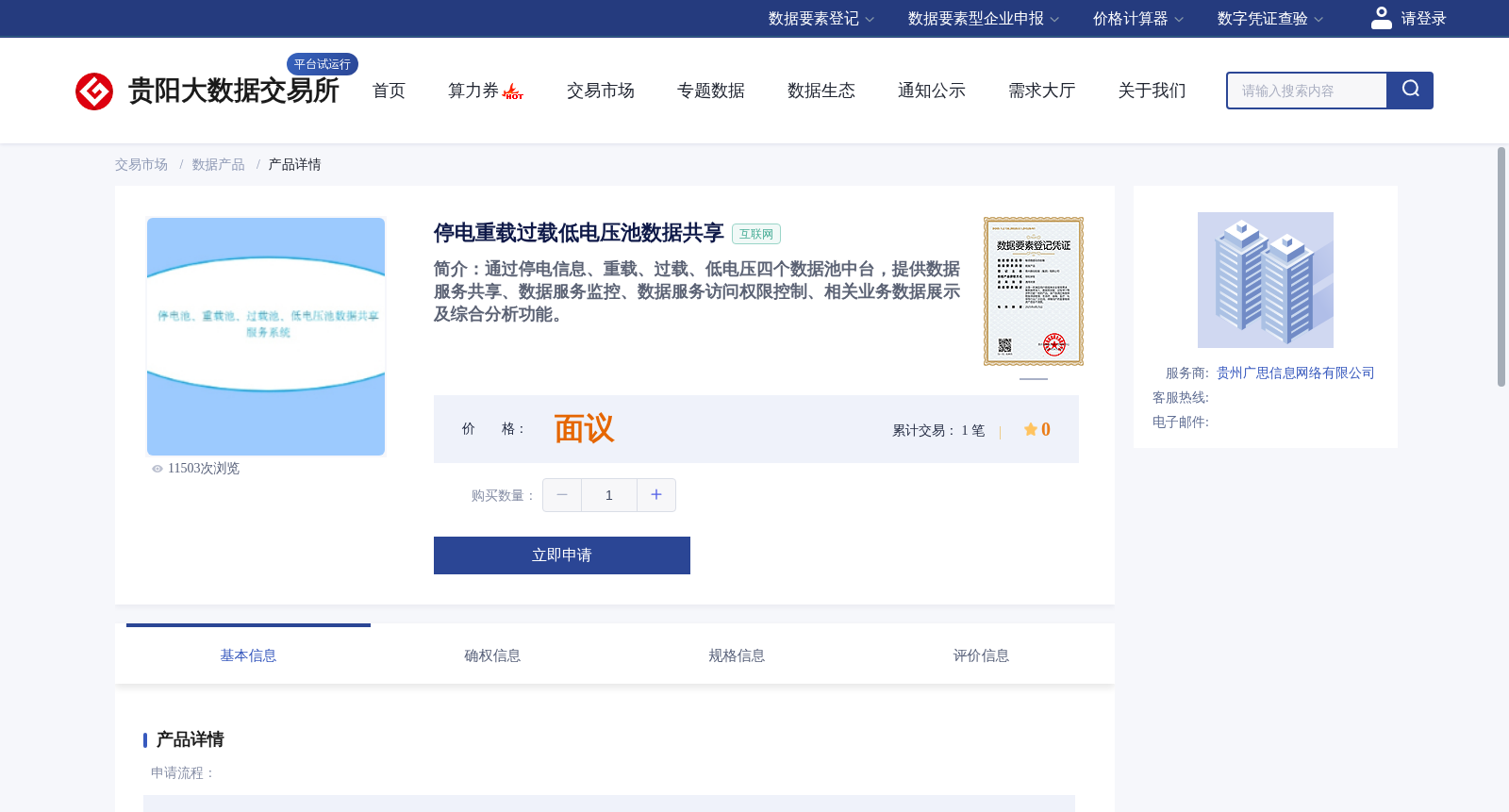Click the purchase quantity number field
Image resolution: width=1509 pixels, height=812 pixels.
609,495
